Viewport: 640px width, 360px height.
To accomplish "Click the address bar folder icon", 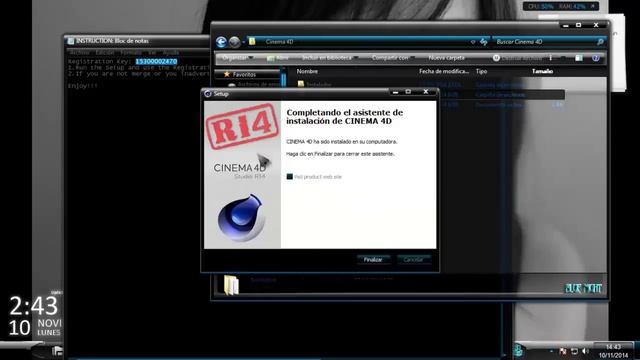I will point(252,42).
